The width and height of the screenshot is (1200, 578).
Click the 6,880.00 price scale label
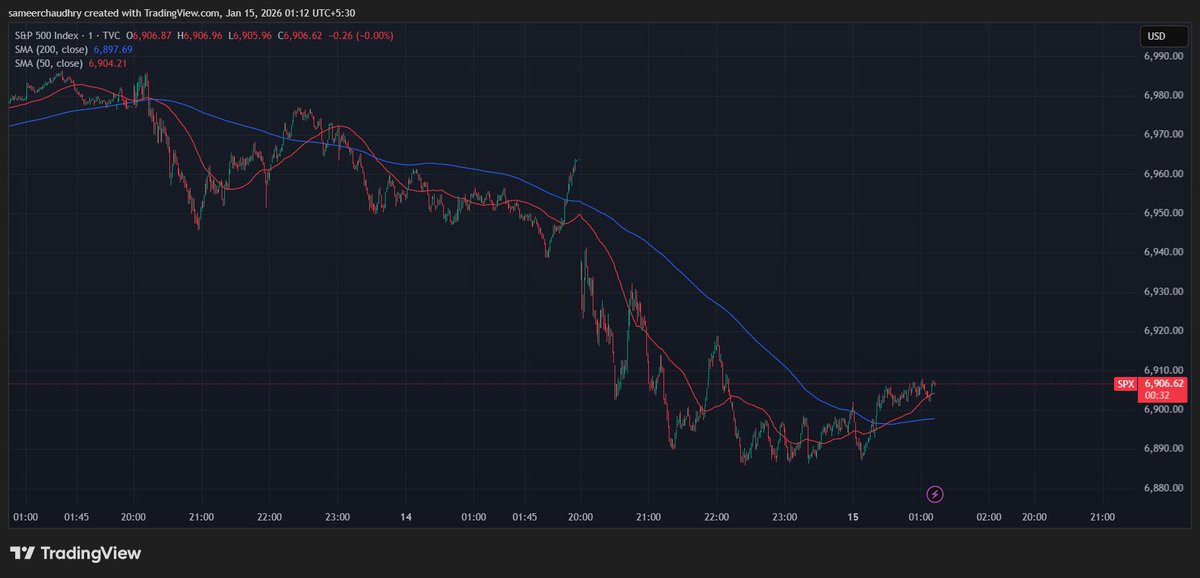pos(1163,487)
